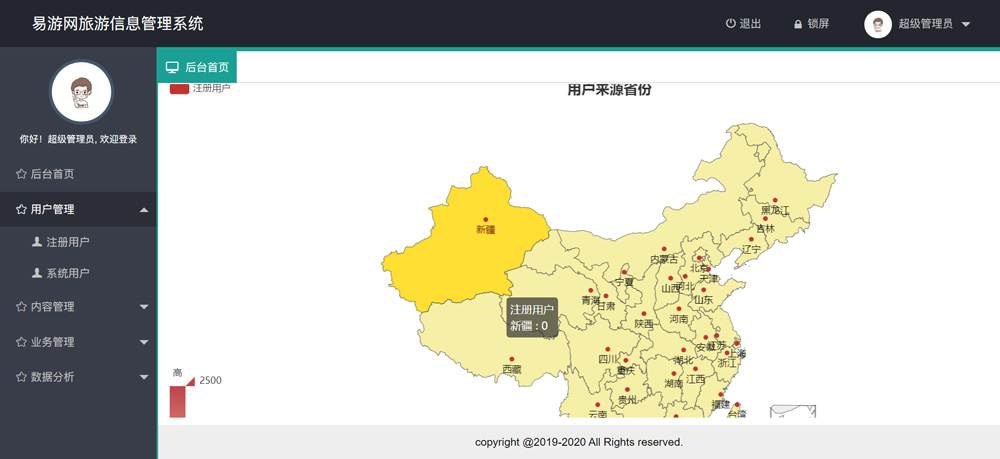
Task: Click the 用户来源省份 chart title
Action: pos(610,90)
